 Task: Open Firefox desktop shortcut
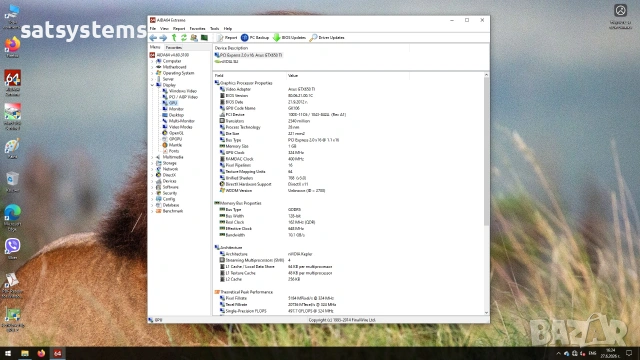[12, 47]
